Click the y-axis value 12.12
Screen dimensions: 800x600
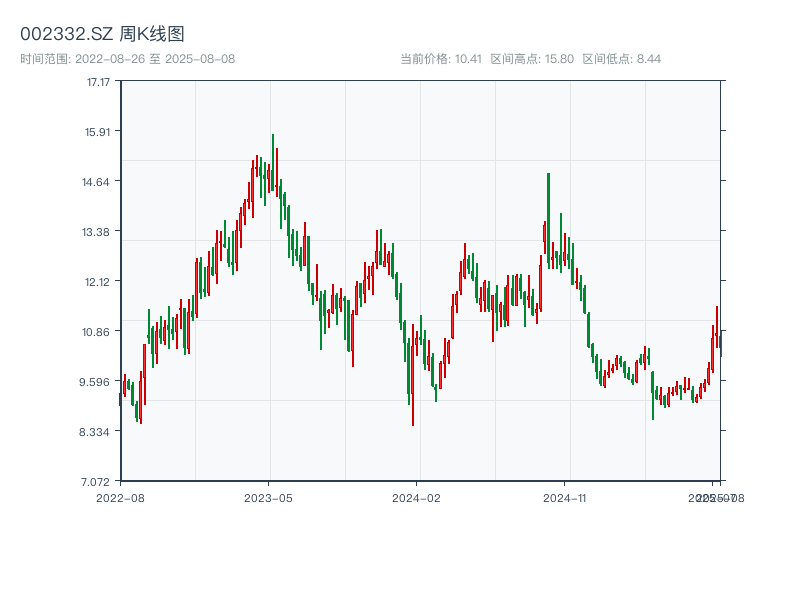pos(97,282)
